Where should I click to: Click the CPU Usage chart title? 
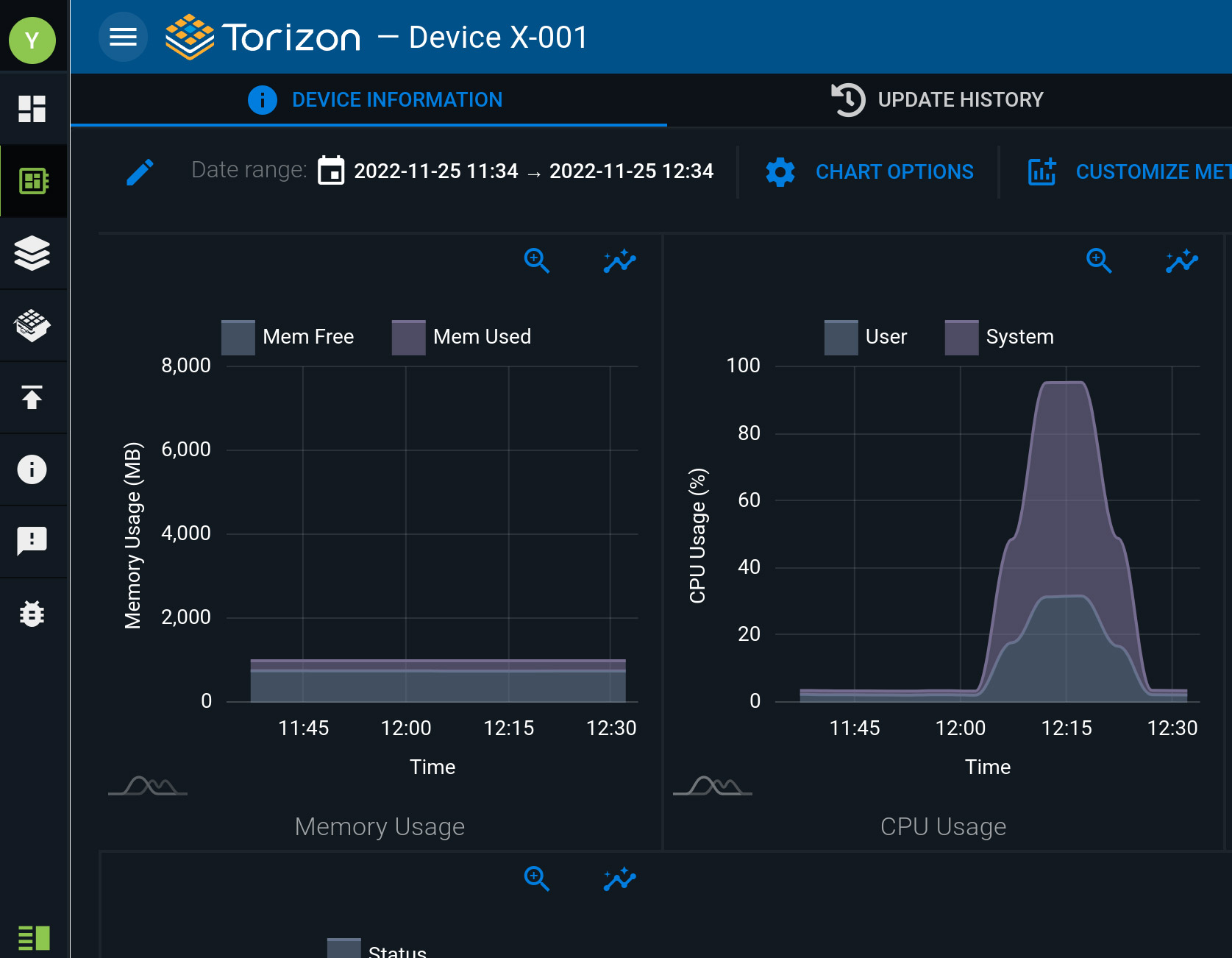[944, 827]
